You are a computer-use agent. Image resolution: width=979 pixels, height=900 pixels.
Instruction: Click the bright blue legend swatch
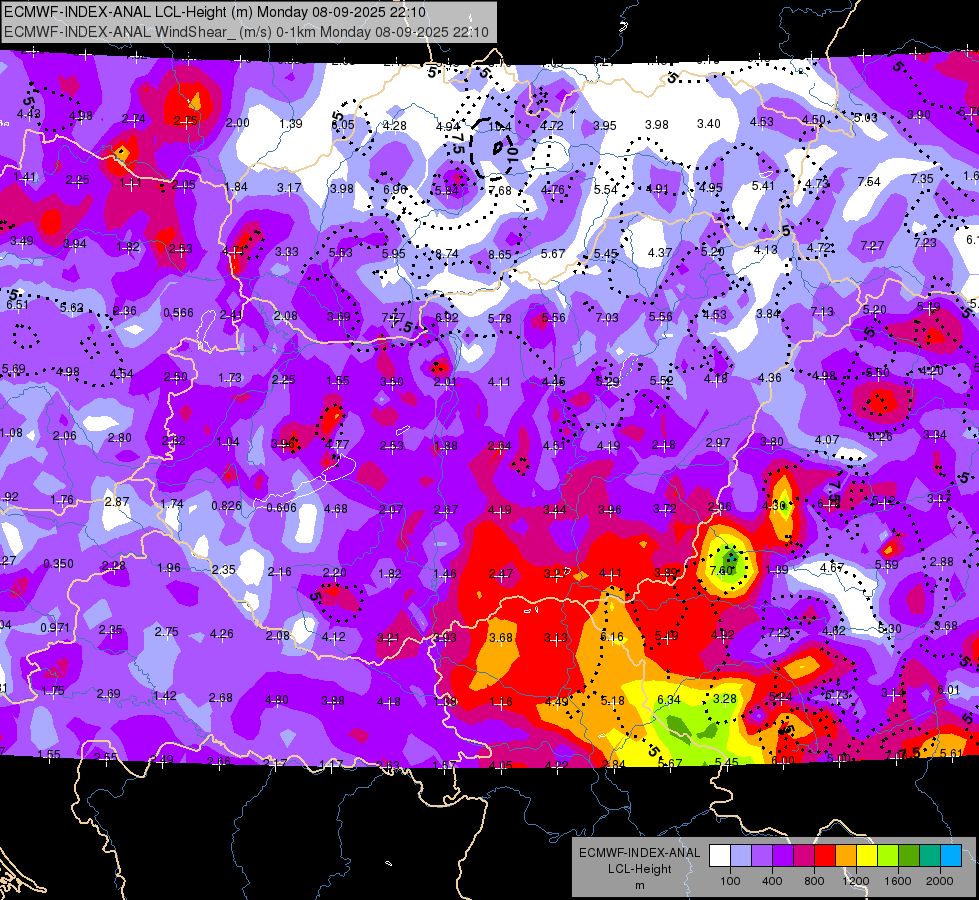[x=951, y=856]
